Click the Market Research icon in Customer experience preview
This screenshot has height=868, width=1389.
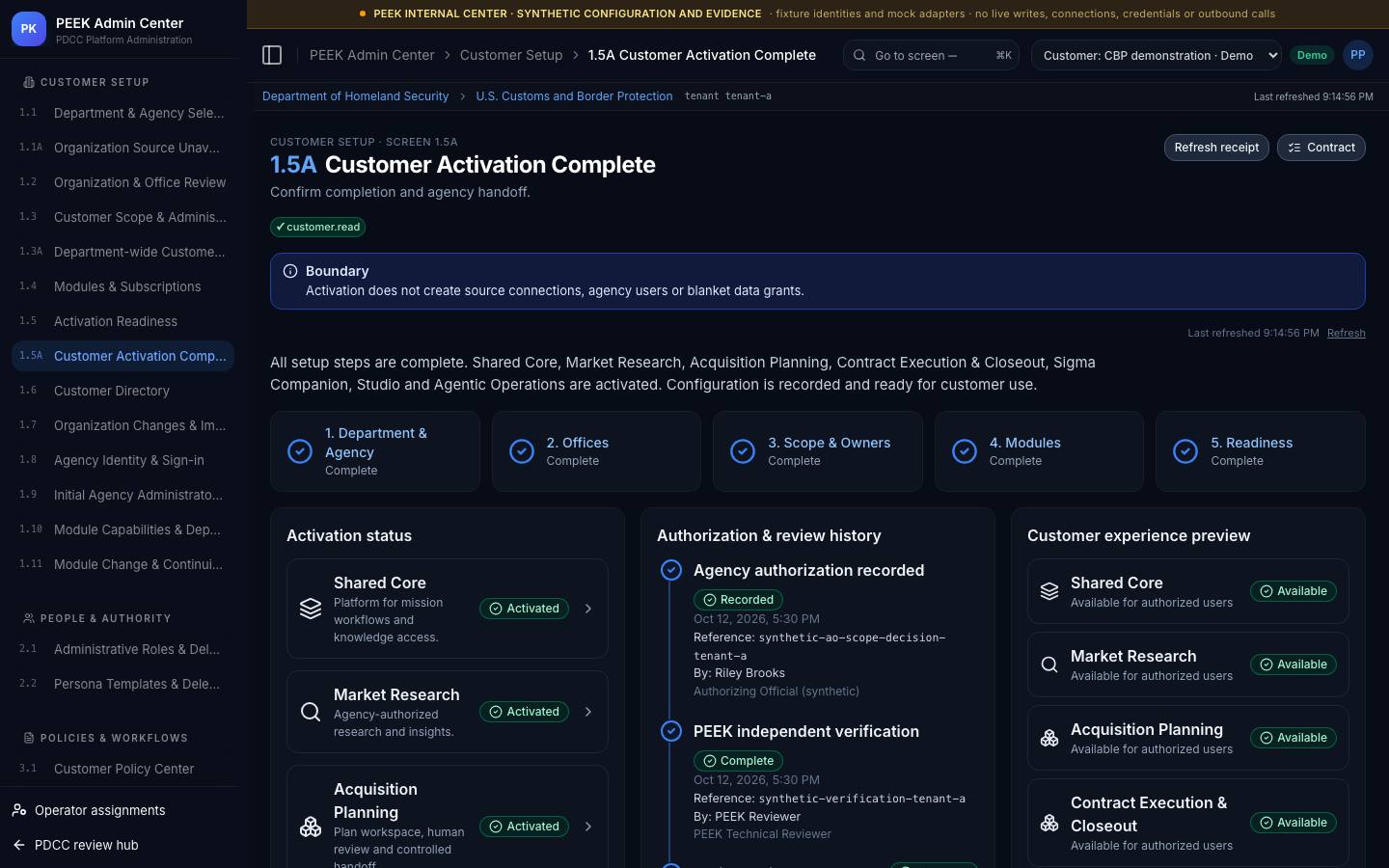click(x=1049, y=665)
